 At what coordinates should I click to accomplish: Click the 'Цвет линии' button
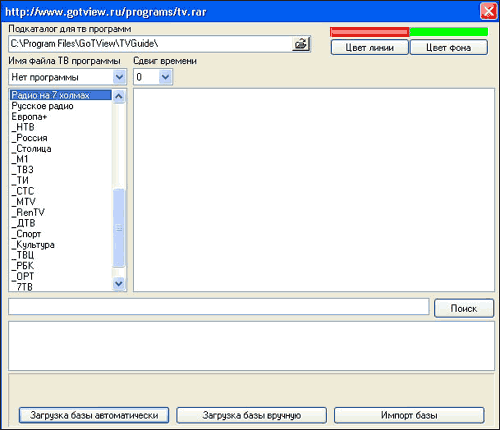[x=369, y=47]
